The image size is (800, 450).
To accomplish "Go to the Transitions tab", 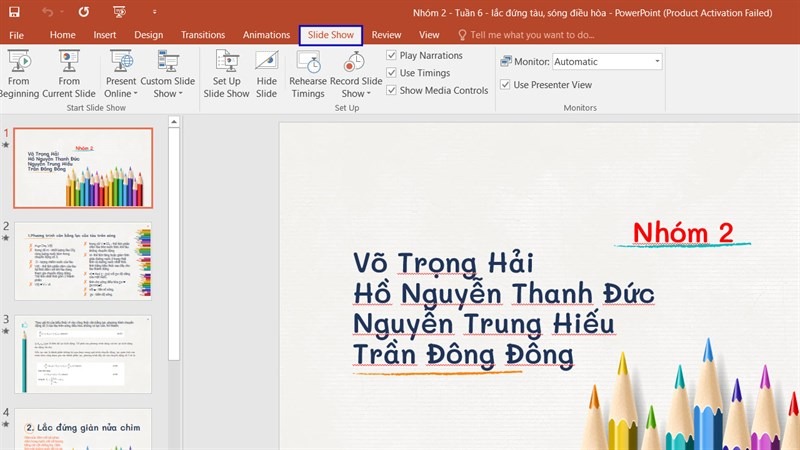I will click(203, 35).
